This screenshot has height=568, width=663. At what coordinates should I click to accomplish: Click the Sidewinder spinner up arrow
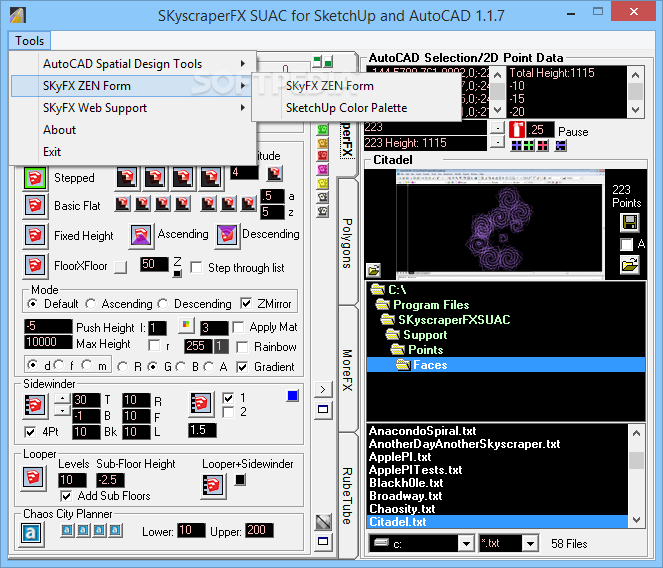coord(62,399)
